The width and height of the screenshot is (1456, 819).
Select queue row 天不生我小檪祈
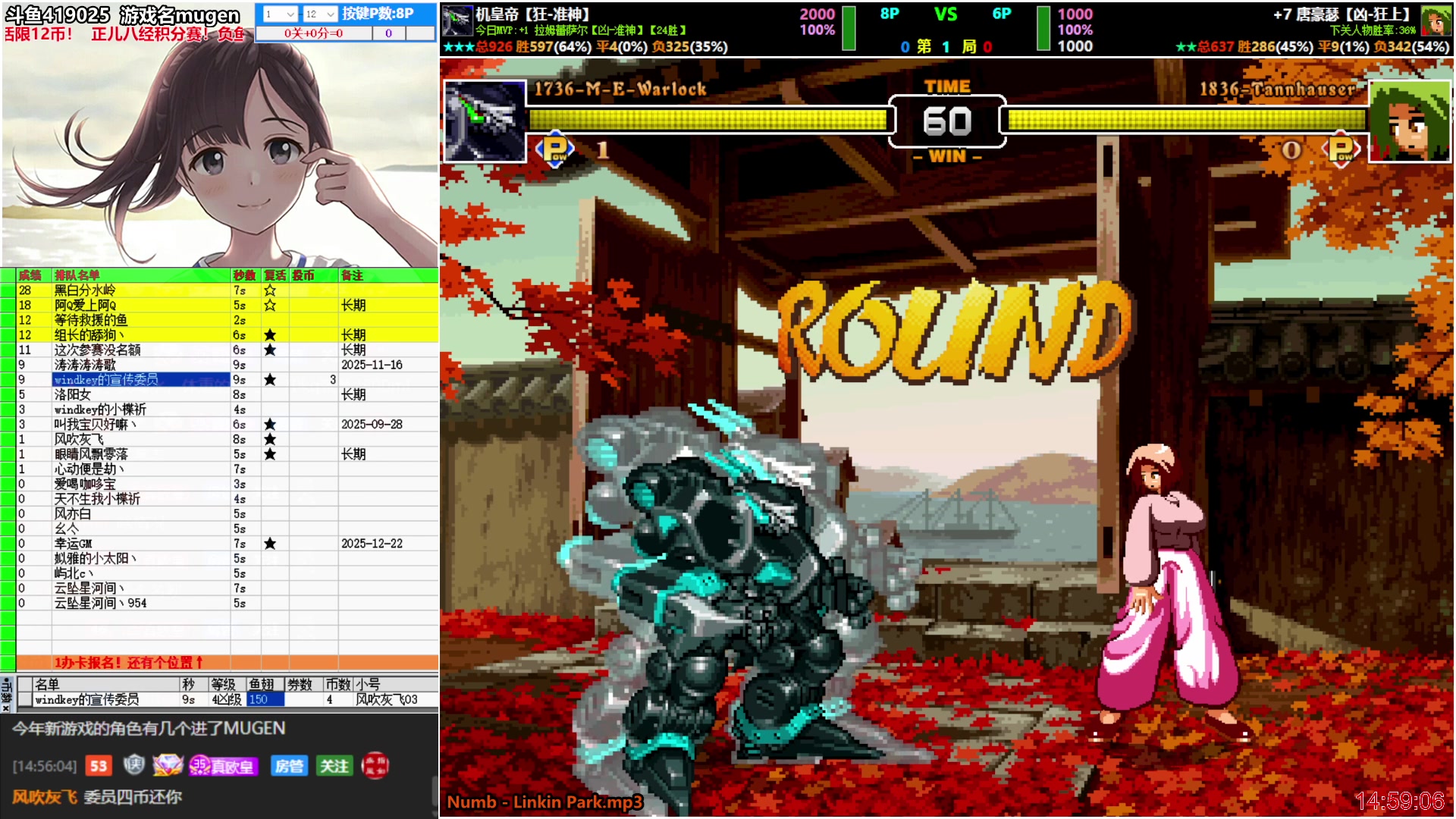click(227, 499)
